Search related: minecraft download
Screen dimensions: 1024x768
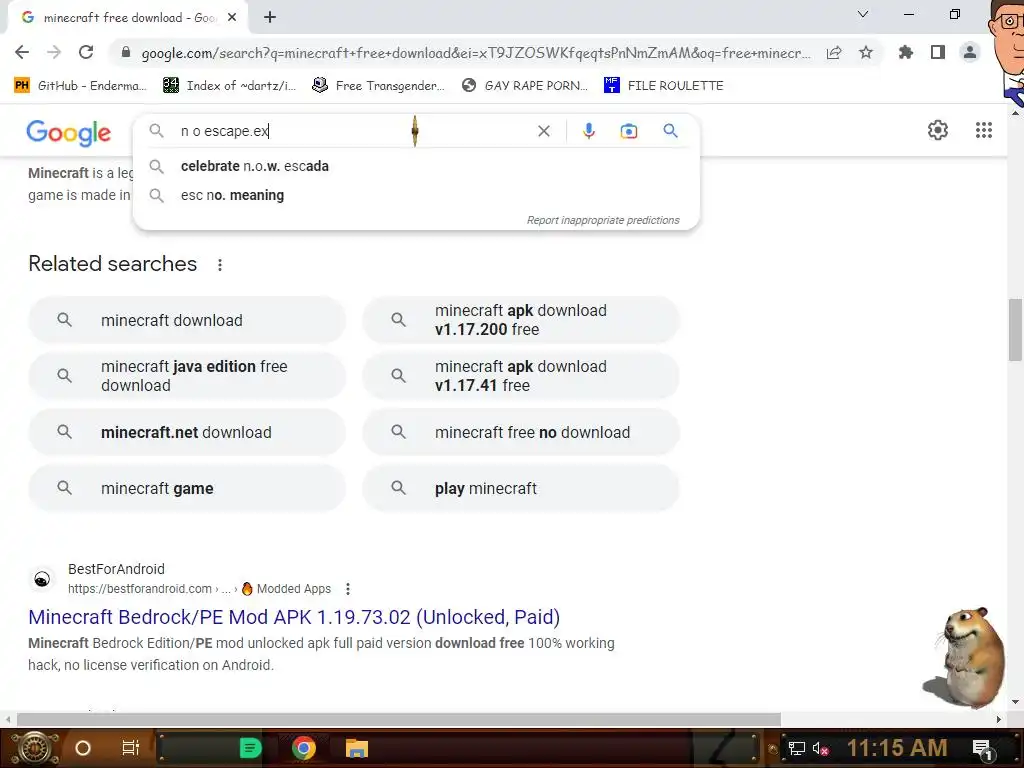pos(187,320)
